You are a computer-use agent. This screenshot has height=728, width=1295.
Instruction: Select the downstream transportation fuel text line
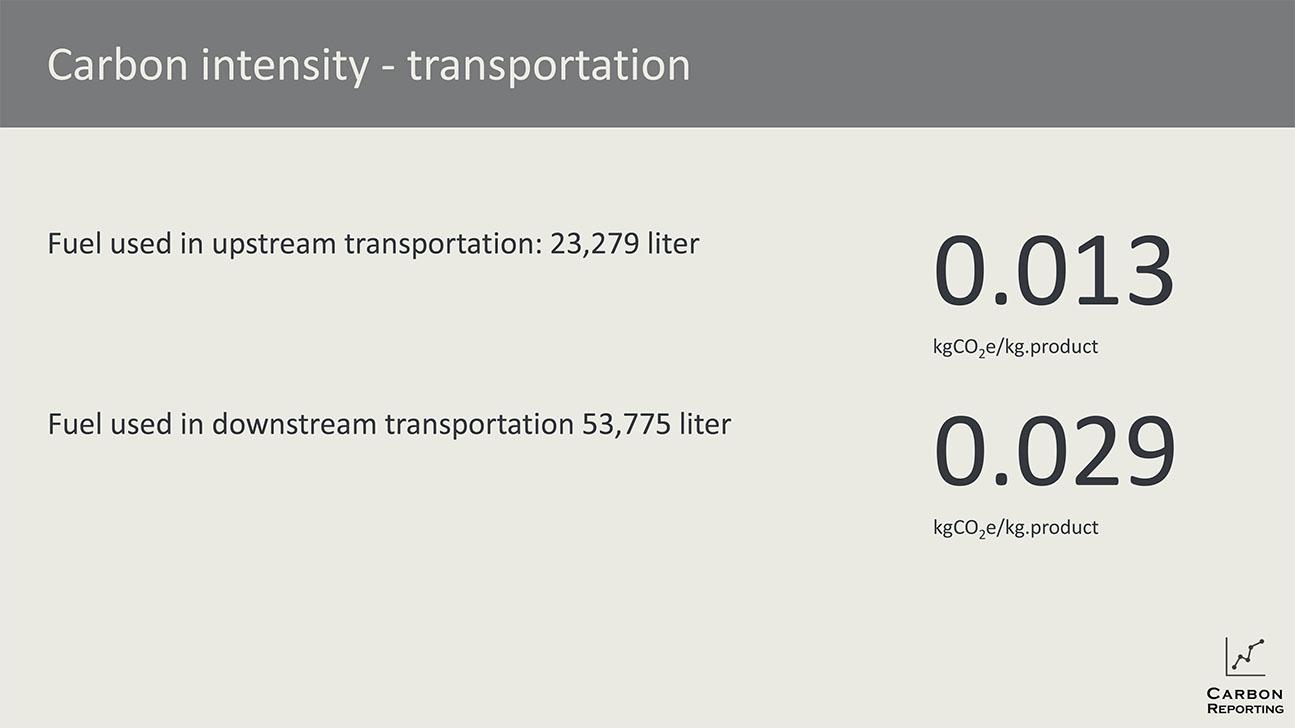(389, 424)
